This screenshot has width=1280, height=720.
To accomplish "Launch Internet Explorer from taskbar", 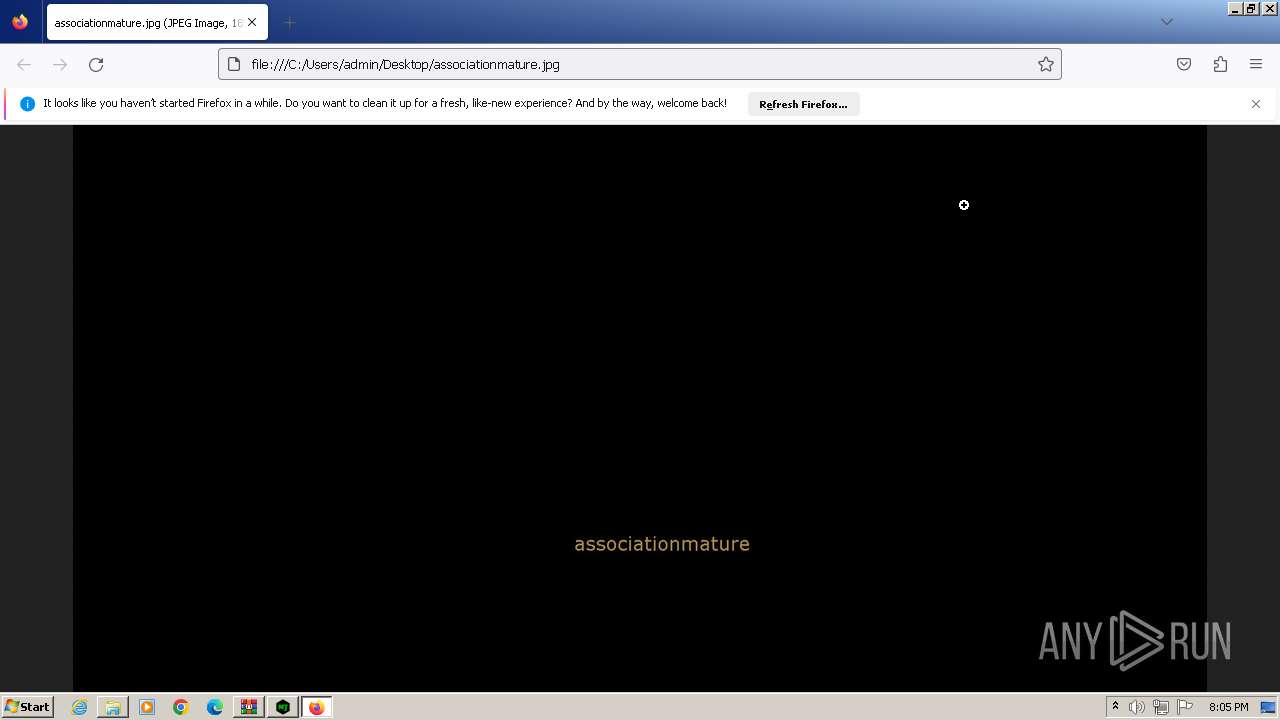I will [x=79, y=707].
